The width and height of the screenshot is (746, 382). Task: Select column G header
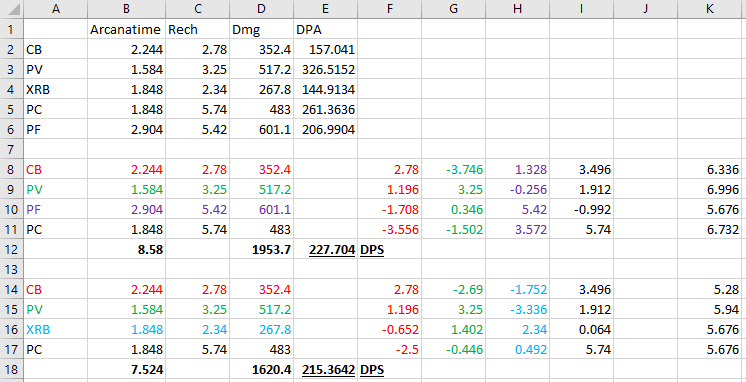(453, 10)
